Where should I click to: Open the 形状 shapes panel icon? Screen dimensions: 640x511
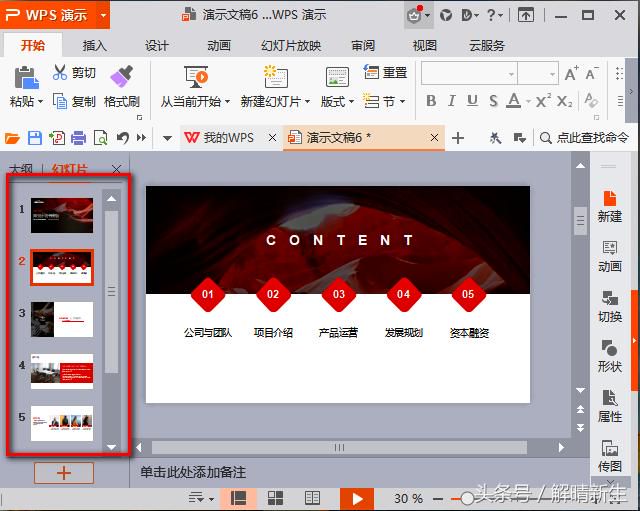[x=609, y=348]
